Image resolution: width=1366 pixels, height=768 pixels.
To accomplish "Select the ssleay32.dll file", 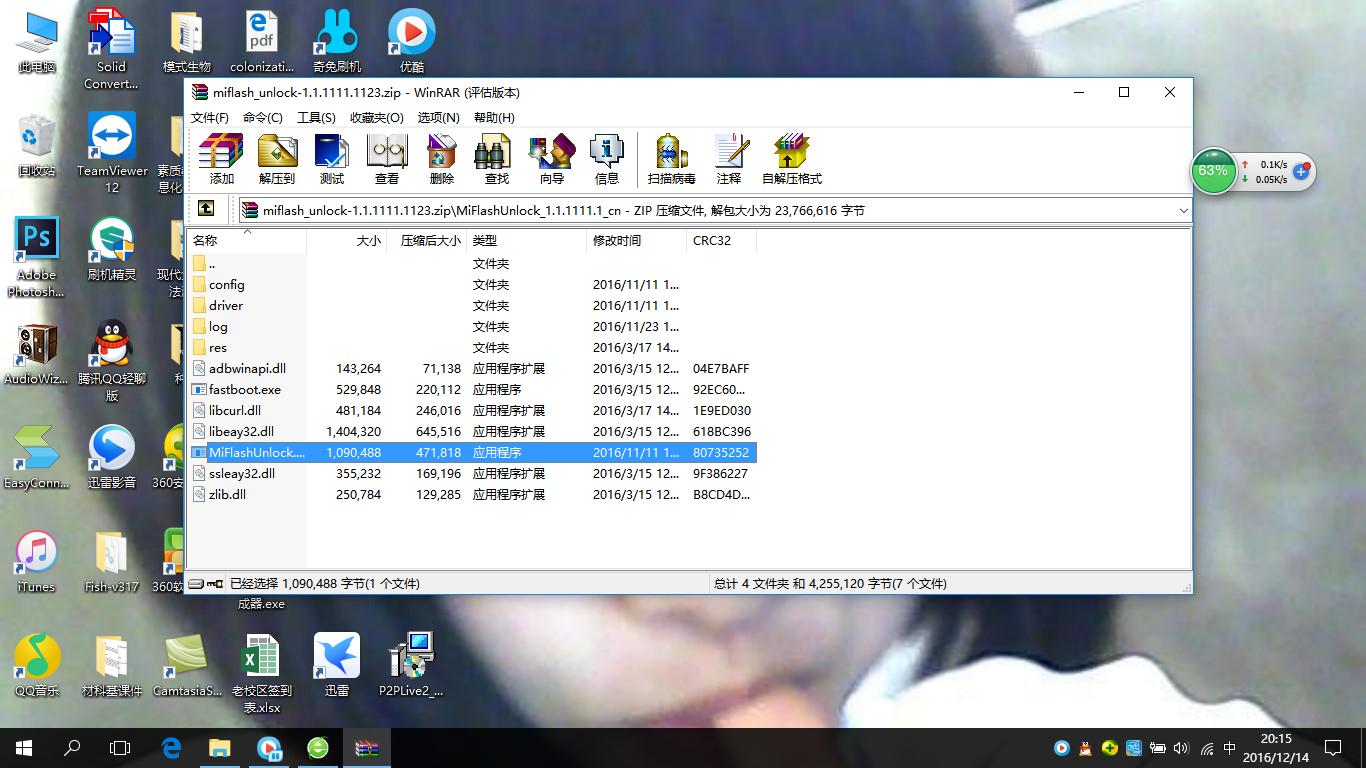I will click(472, 473).
